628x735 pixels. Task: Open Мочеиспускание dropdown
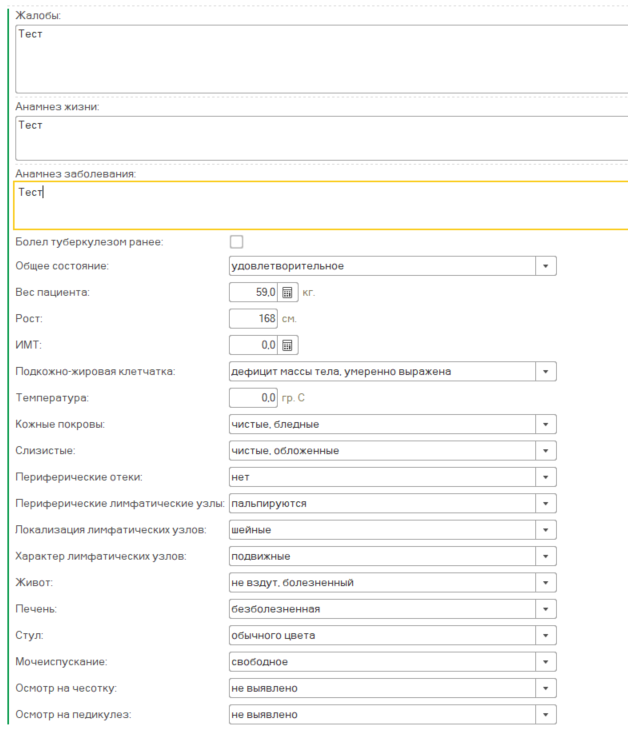[x=546, y=662]
